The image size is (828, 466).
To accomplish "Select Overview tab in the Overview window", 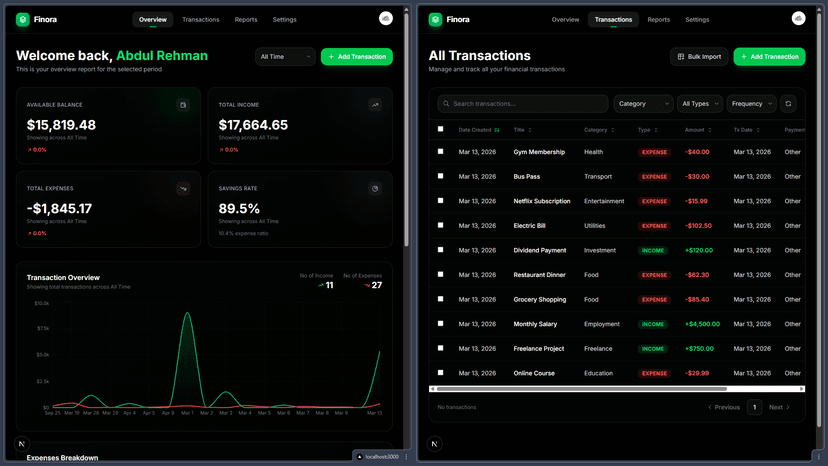I will pyautogui.click(x=153, y=20).
